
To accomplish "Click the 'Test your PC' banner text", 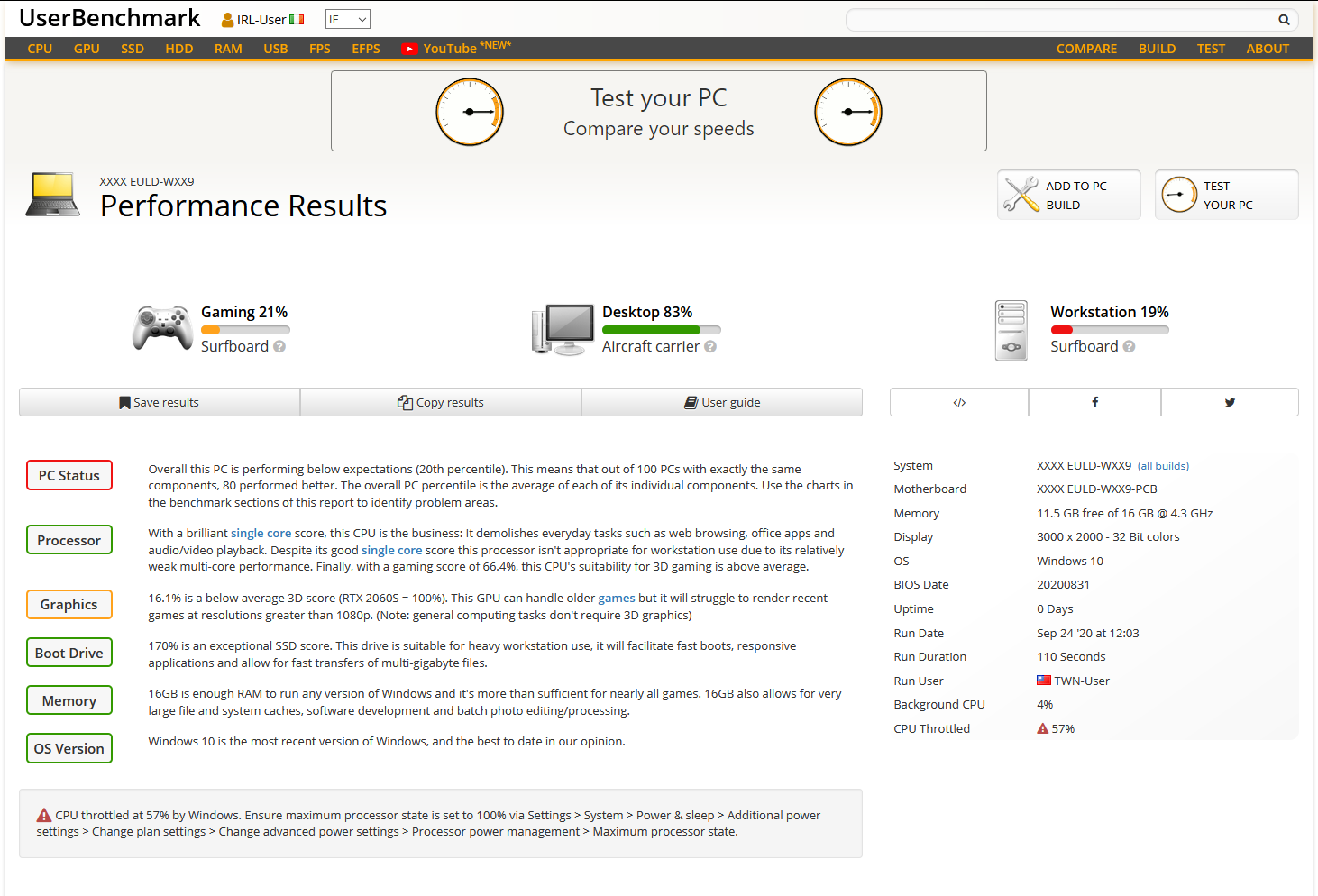I will (659, 97).
